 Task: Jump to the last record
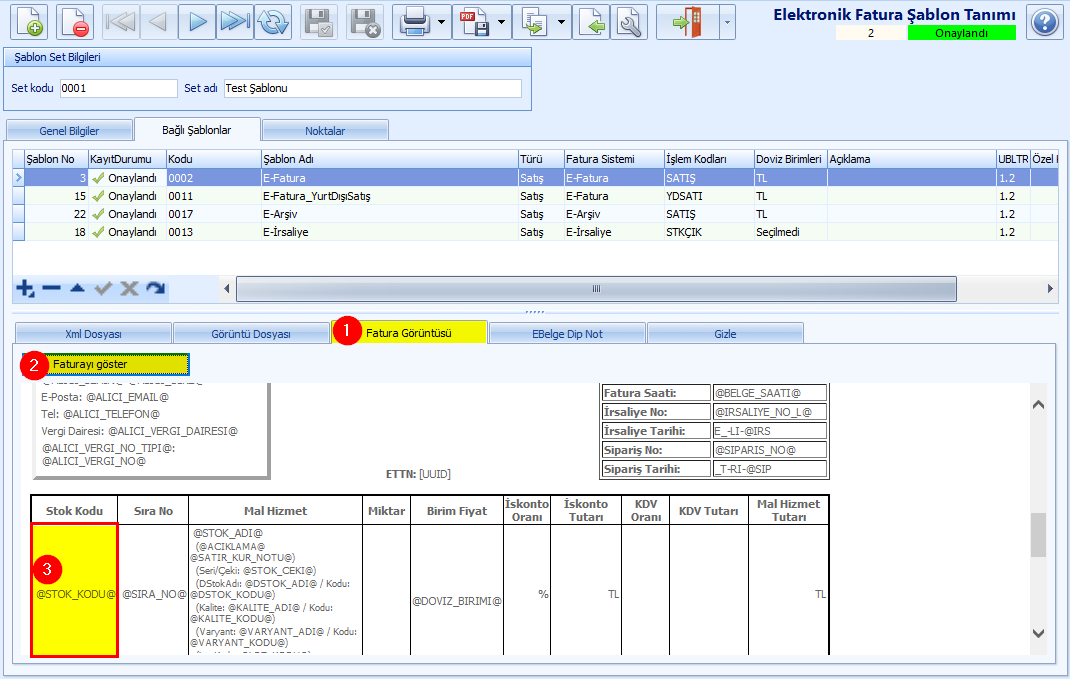coord(235,22)
